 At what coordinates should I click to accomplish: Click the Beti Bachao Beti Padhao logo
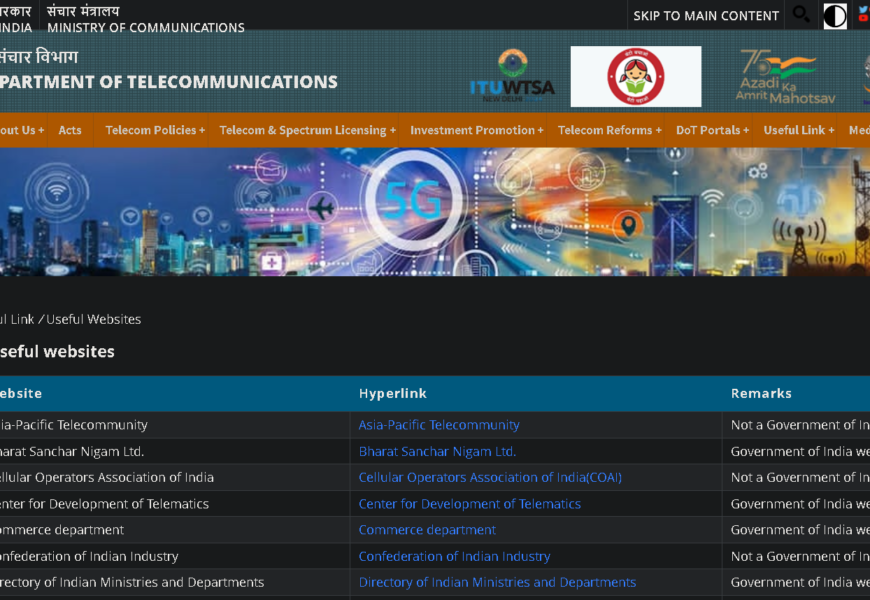[x=636, y=77]
